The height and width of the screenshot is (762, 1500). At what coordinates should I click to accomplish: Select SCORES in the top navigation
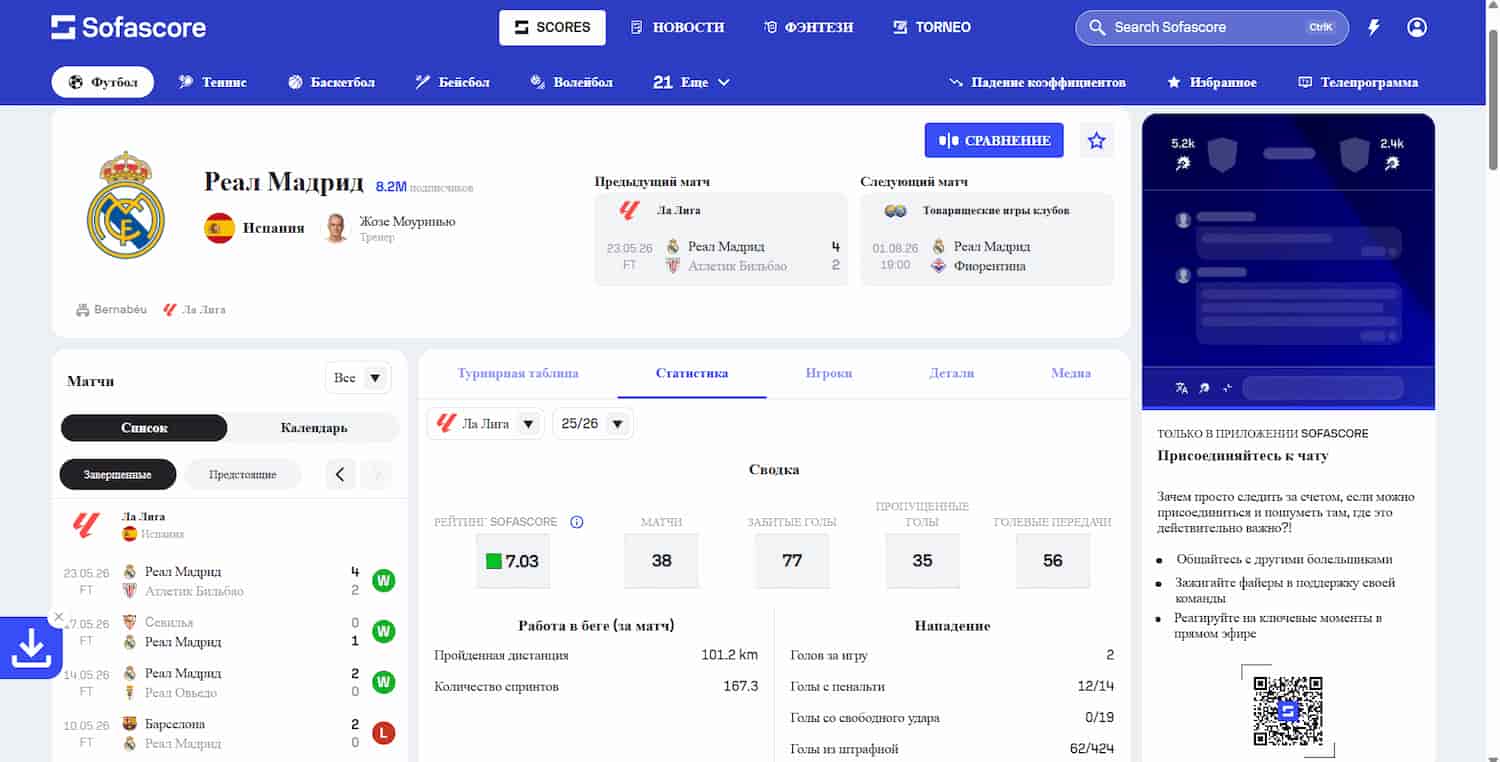pos(552,28)
